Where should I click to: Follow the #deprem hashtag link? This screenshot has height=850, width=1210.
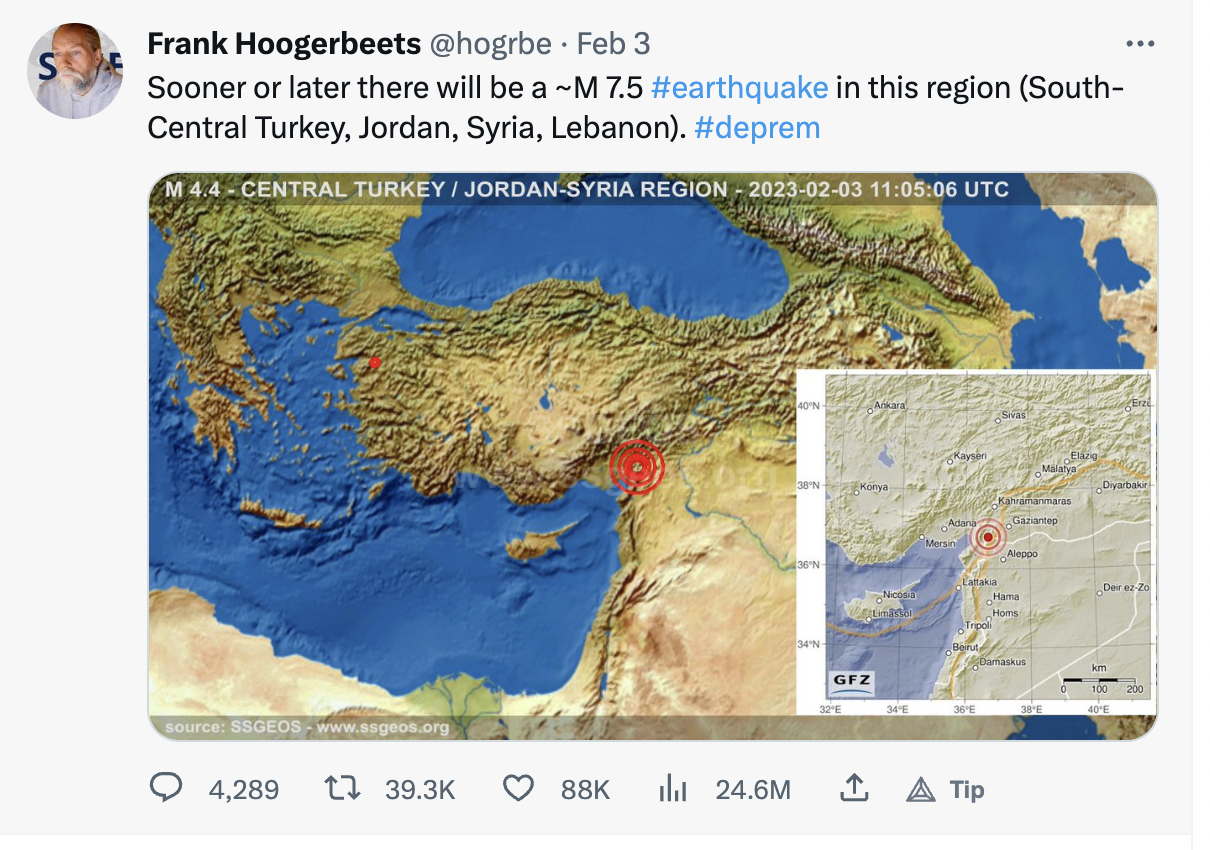[x=756, y=128]
